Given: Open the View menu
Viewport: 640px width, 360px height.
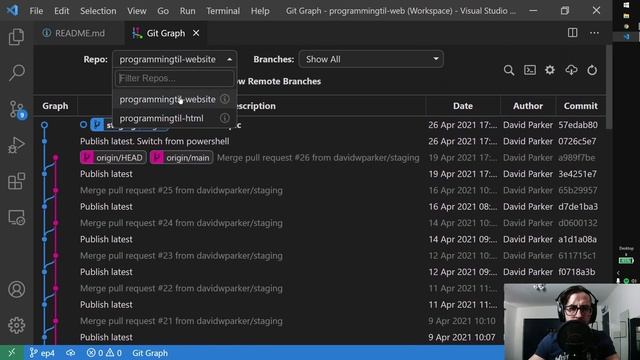Looking at the screenshot, I should click(x=137, y=11).
